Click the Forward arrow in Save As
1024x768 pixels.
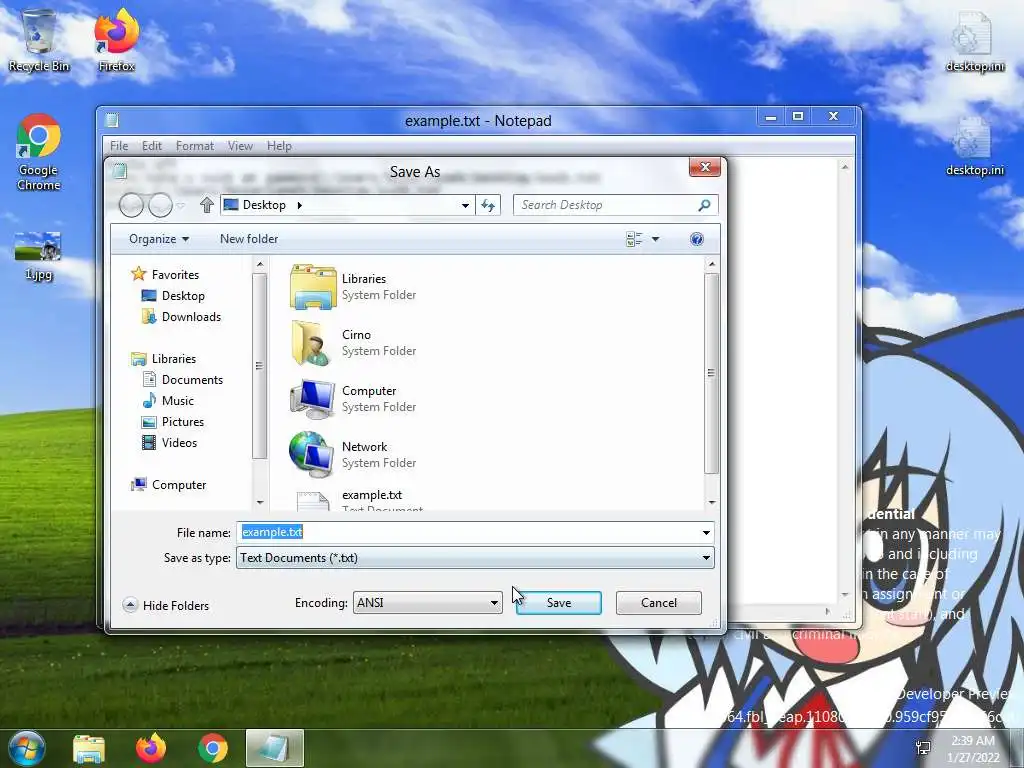click(x=160, y=205)
